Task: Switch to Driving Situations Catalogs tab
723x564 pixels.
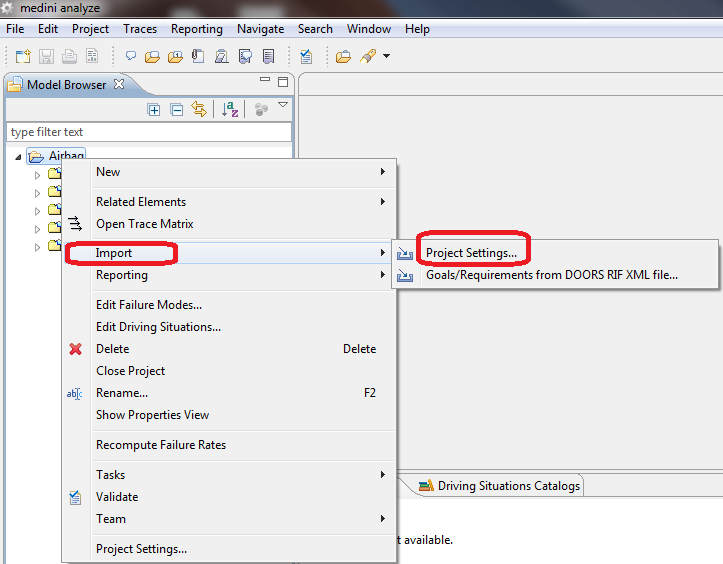Action: (x=500, y=486)
